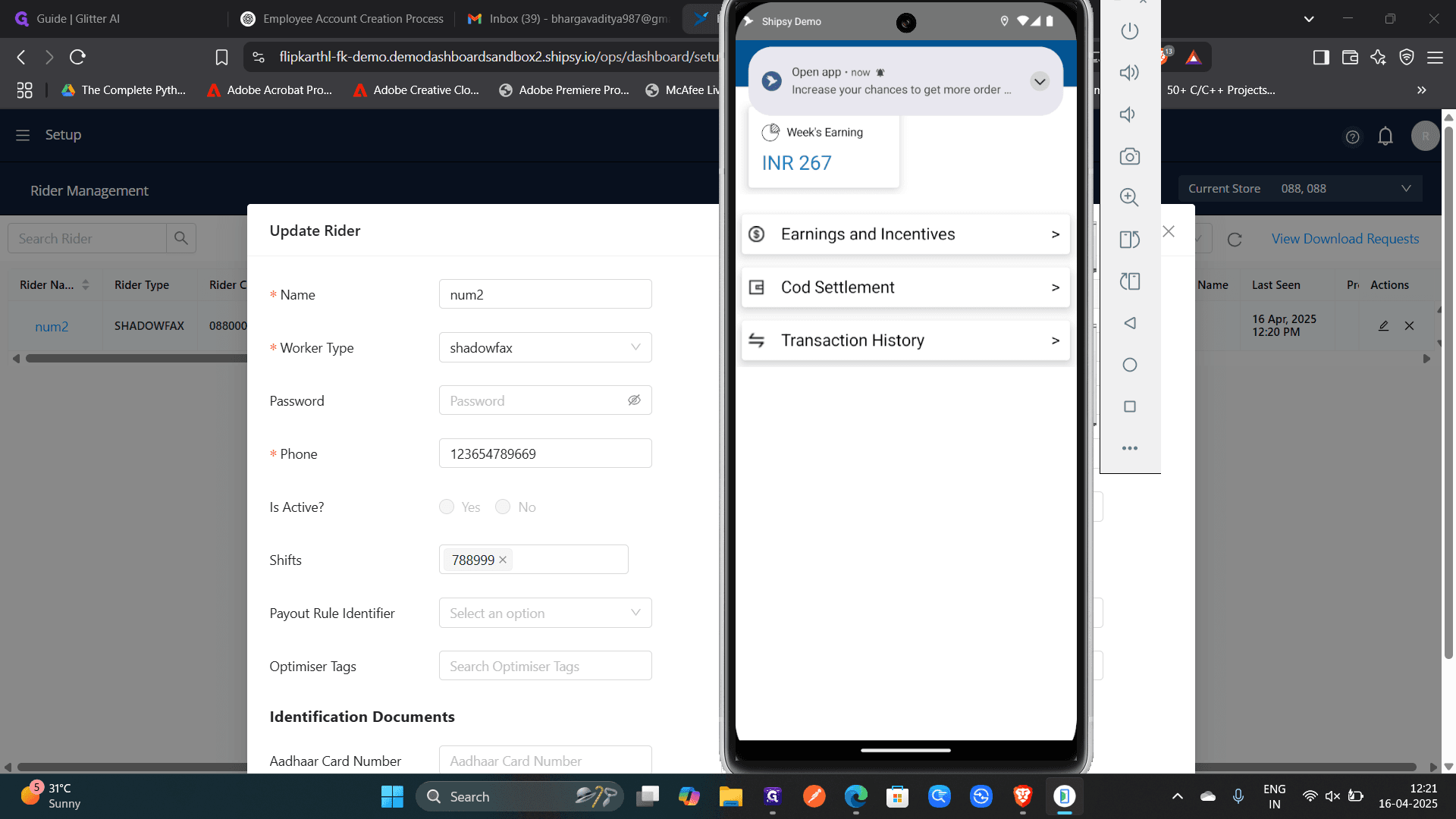Click the Windows Start button
Screen dimensions: 1456x819
392,796
